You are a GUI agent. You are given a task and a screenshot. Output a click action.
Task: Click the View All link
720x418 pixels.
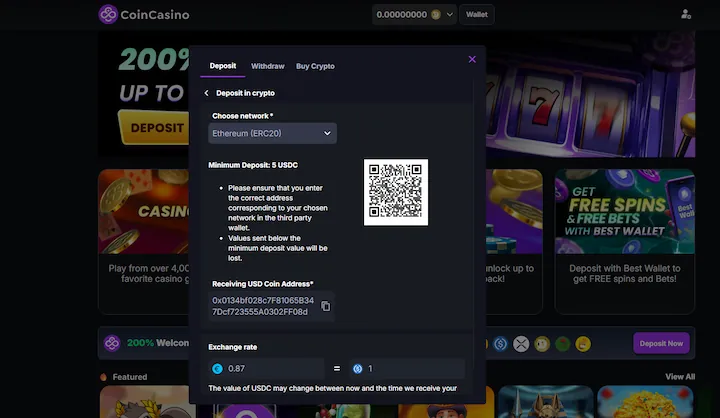pos(680,377)
